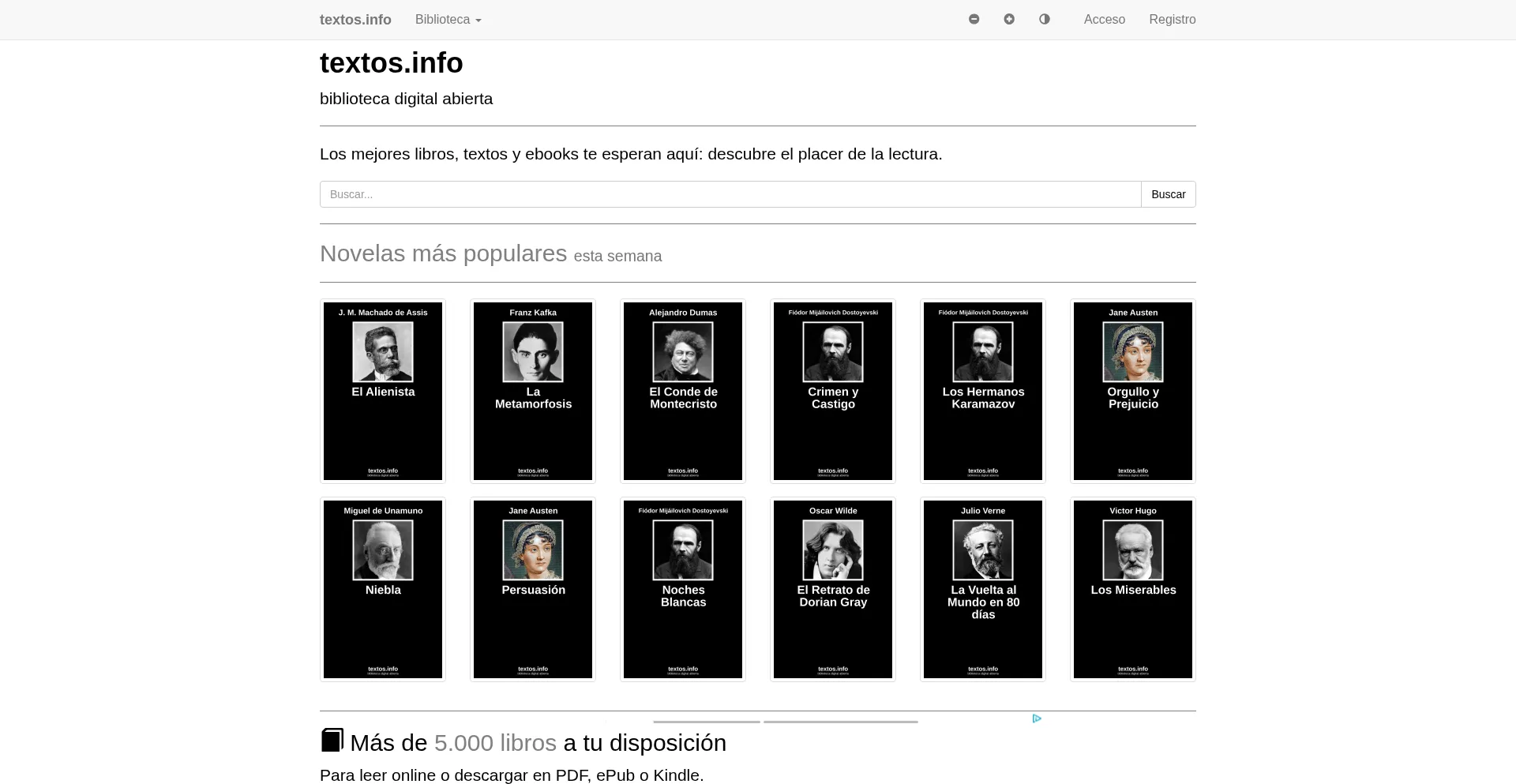The height and width of the screenshot is (784, 1516).
Task: Open Crimen y Castigo by Dostoyevski
Action: [x=832, y=391]
